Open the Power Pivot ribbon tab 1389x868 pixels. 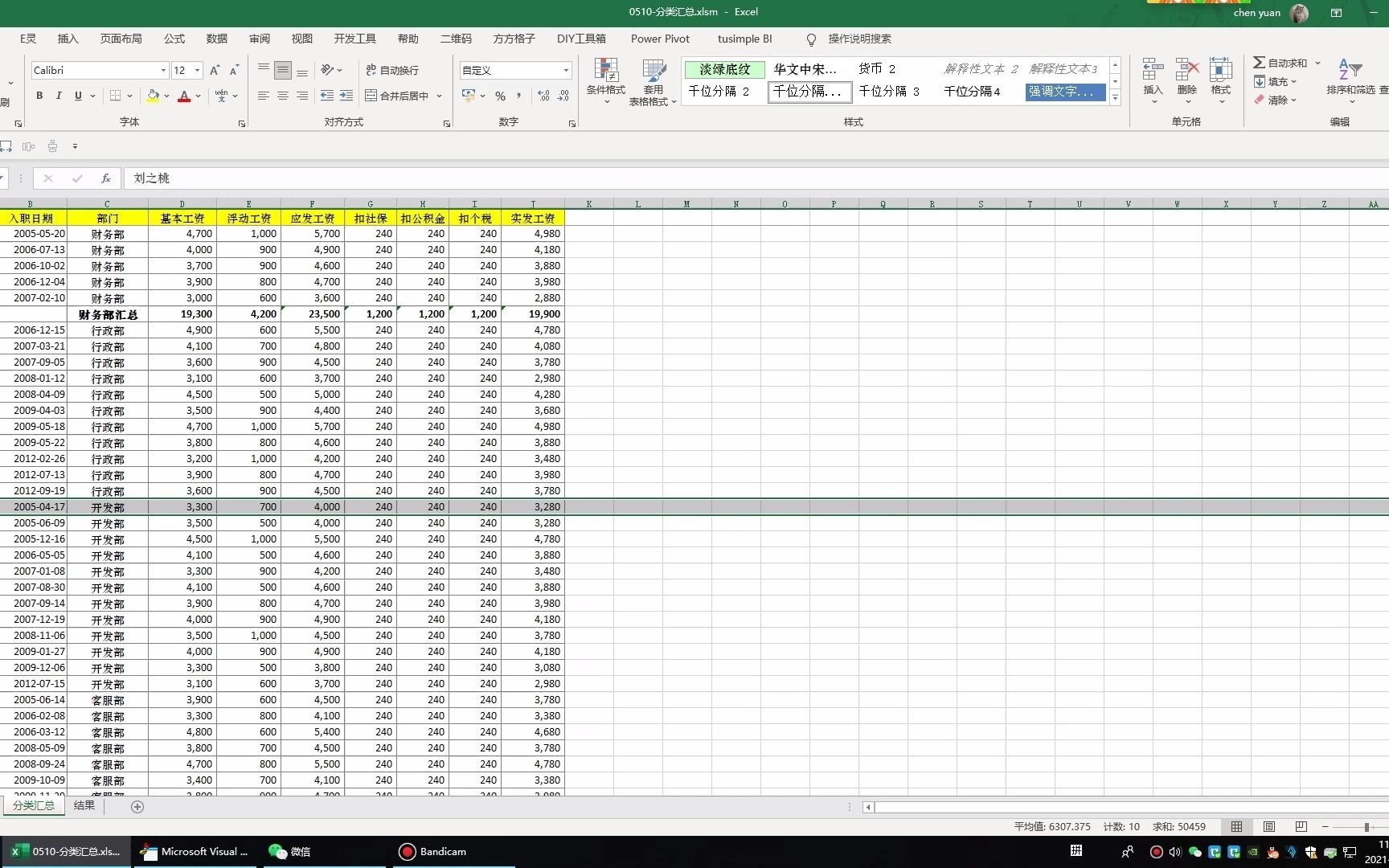click(660, 38)
